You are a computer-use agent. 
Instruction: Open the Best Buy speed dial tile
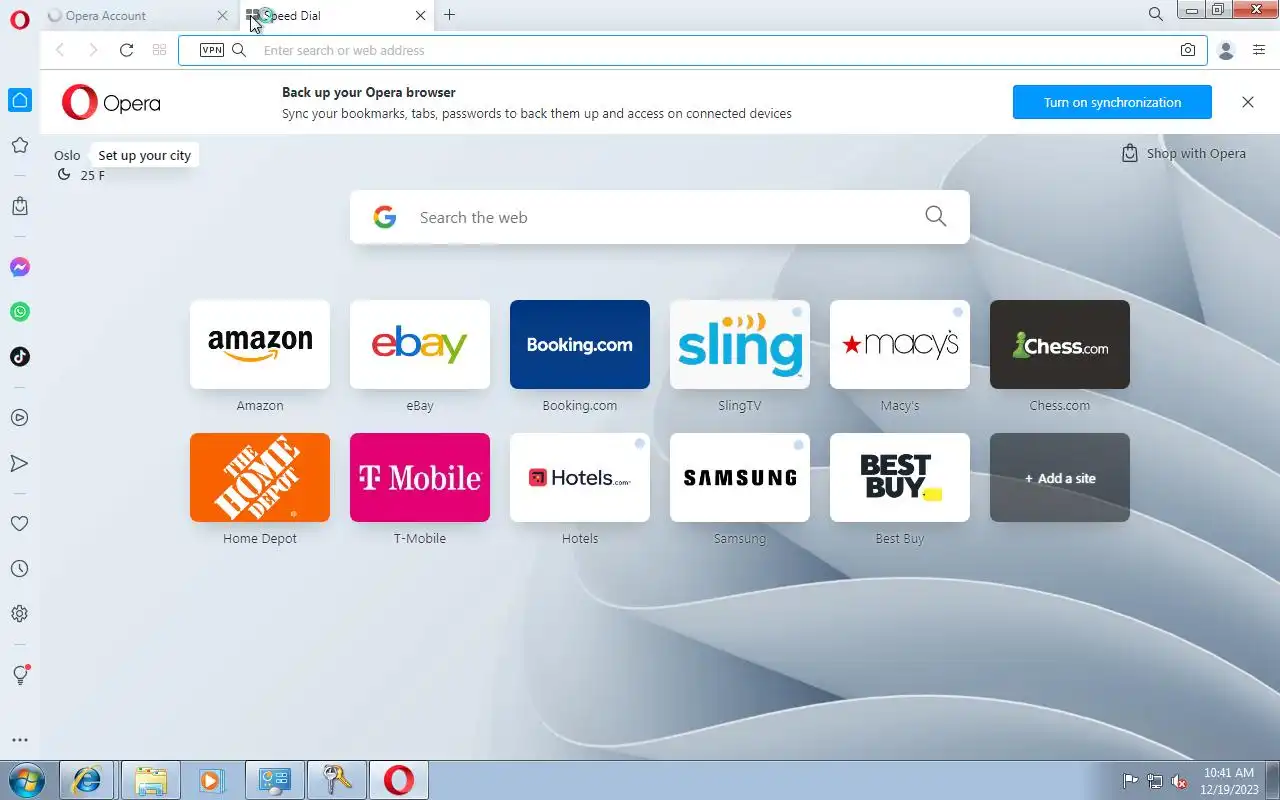click(900, 477)
